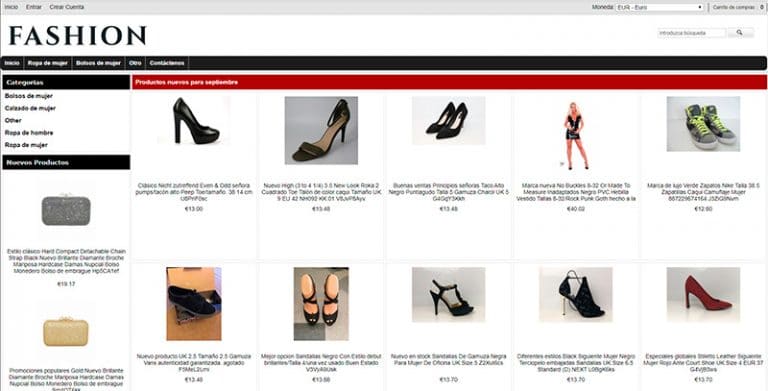Screen dimensions: 768x391
Task: Click the €19.17 clutch price
Action: point(66,284)
